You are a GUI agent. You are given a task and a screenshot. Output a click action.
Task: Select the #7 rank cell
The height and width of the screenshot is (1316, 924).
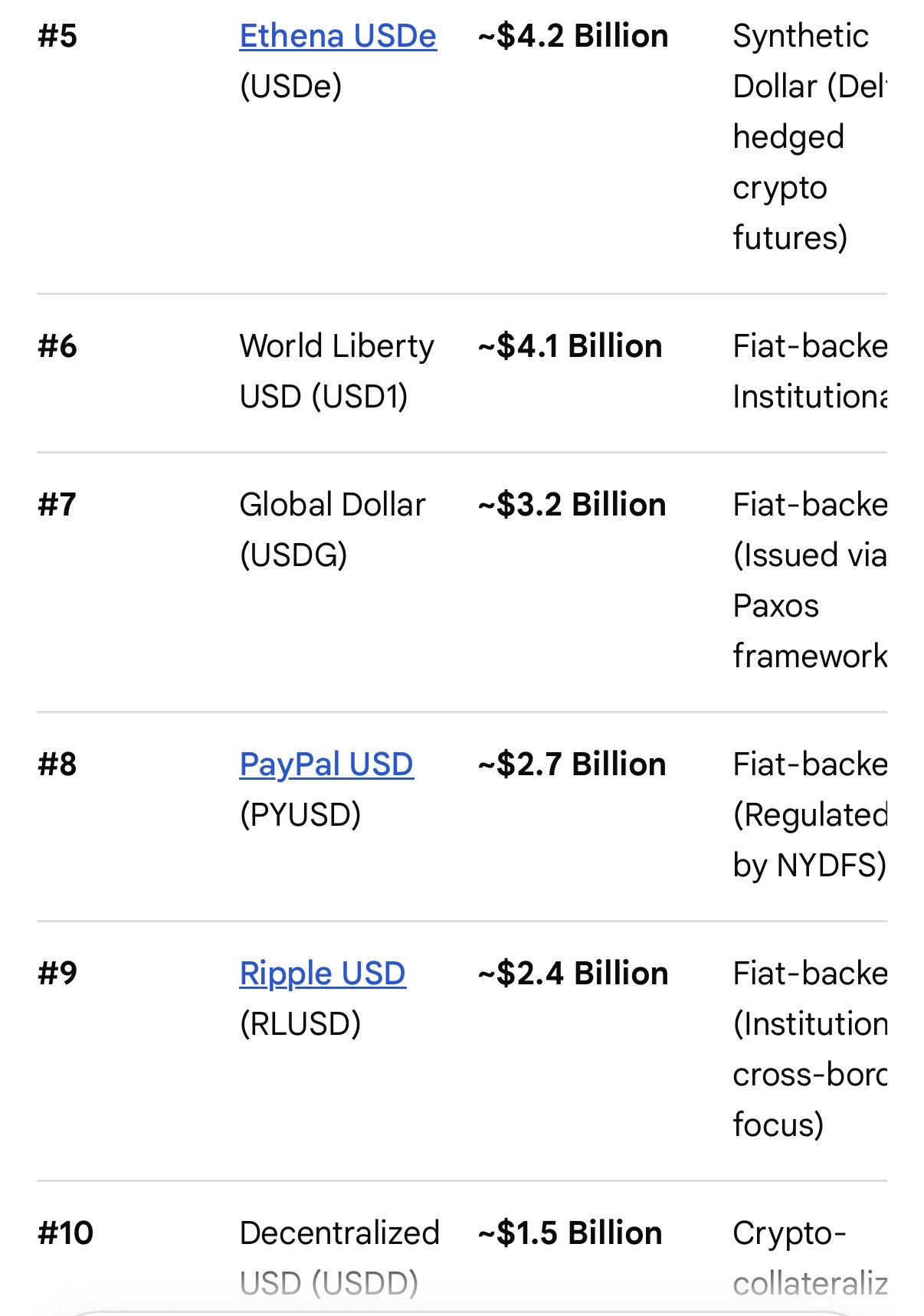(x=57, y=505)
